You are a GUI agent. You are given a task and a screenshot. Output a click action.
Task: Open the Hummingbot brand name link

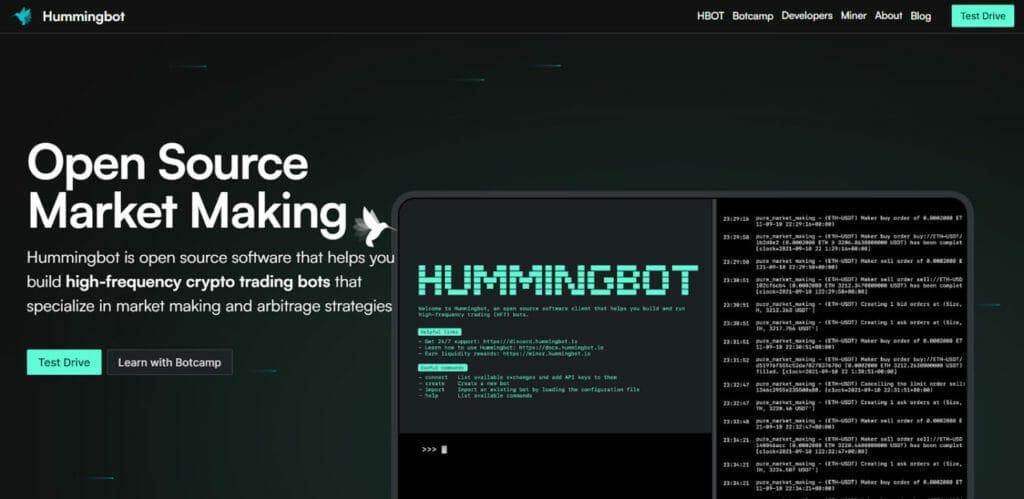pyautogui.click(x=84, y=16)
